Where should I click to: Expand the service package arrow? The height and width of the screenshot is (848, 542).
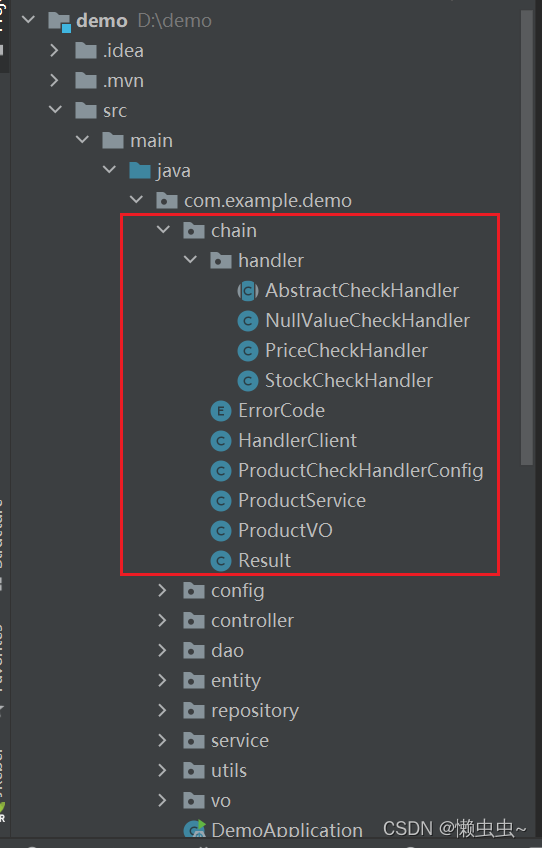tap(162, 740)
